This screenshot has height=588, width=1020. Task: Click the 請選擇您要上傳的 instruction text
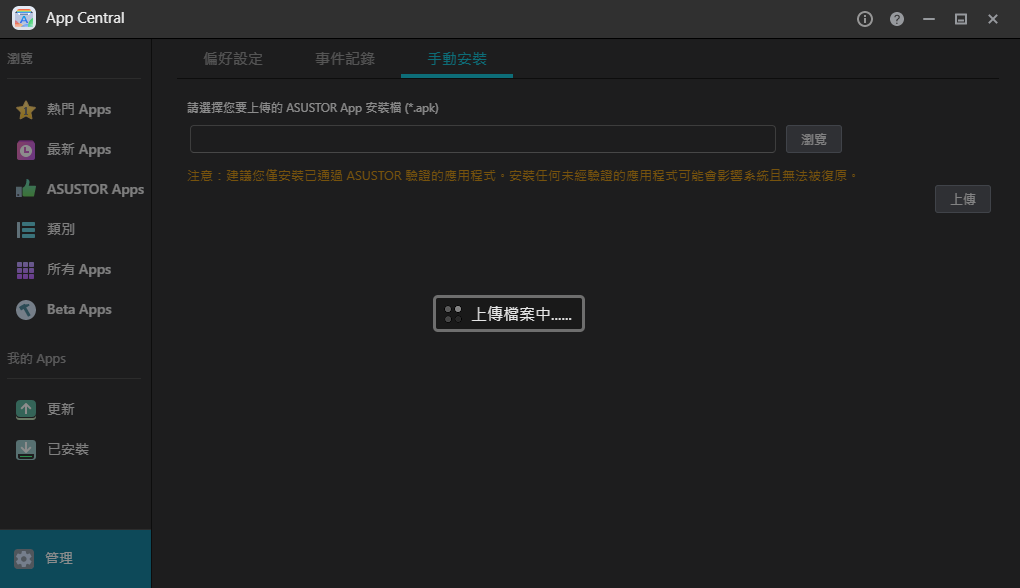click(x=313, y=108)
